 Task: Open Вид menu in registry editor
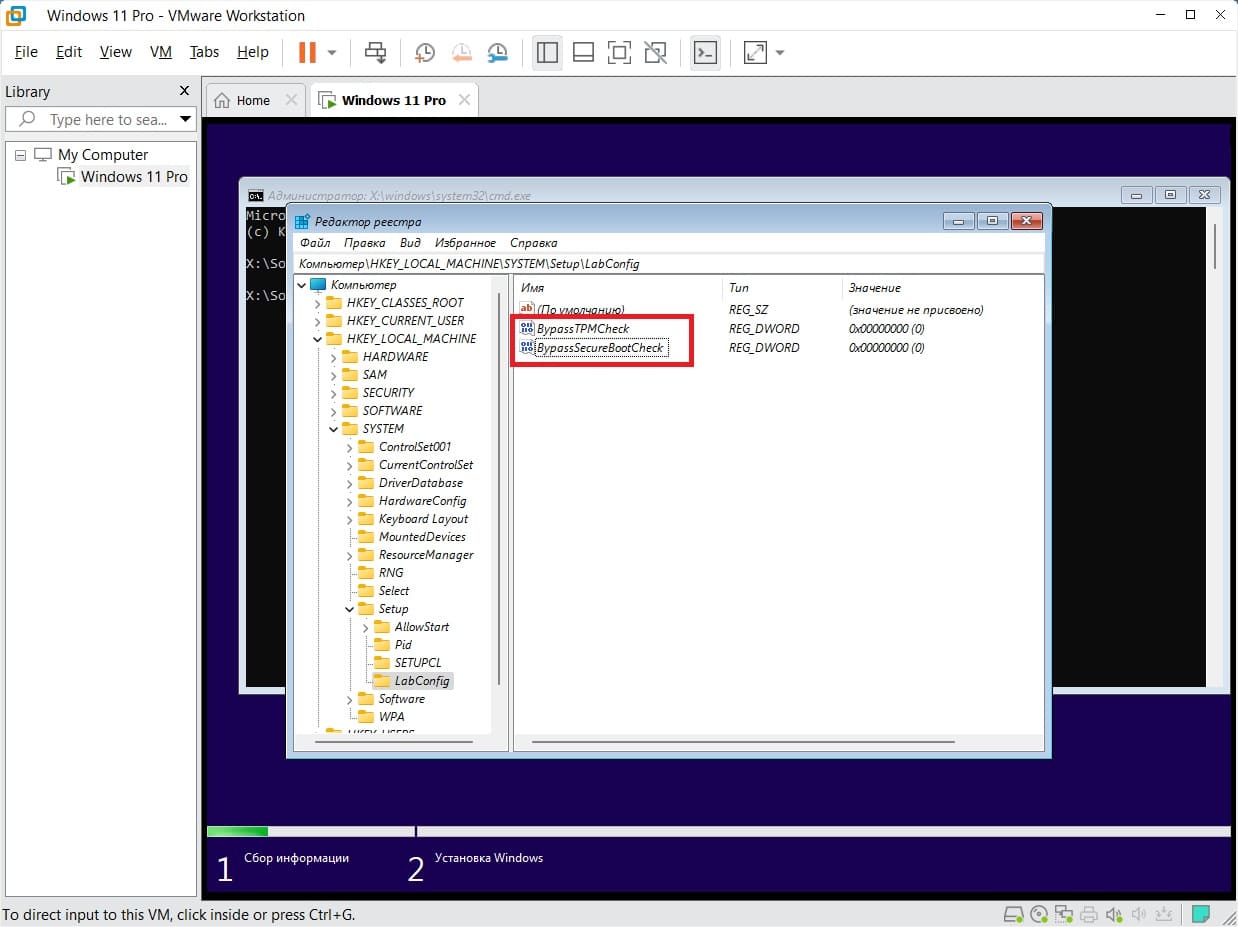[x=410, y=243]
